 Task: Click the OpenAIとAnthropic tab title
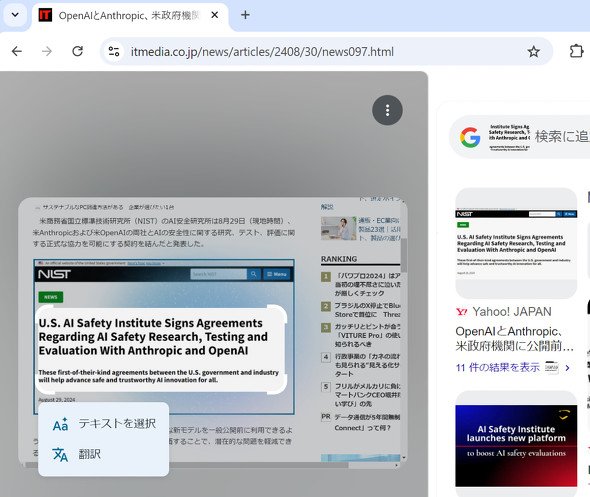click(129, 15)
